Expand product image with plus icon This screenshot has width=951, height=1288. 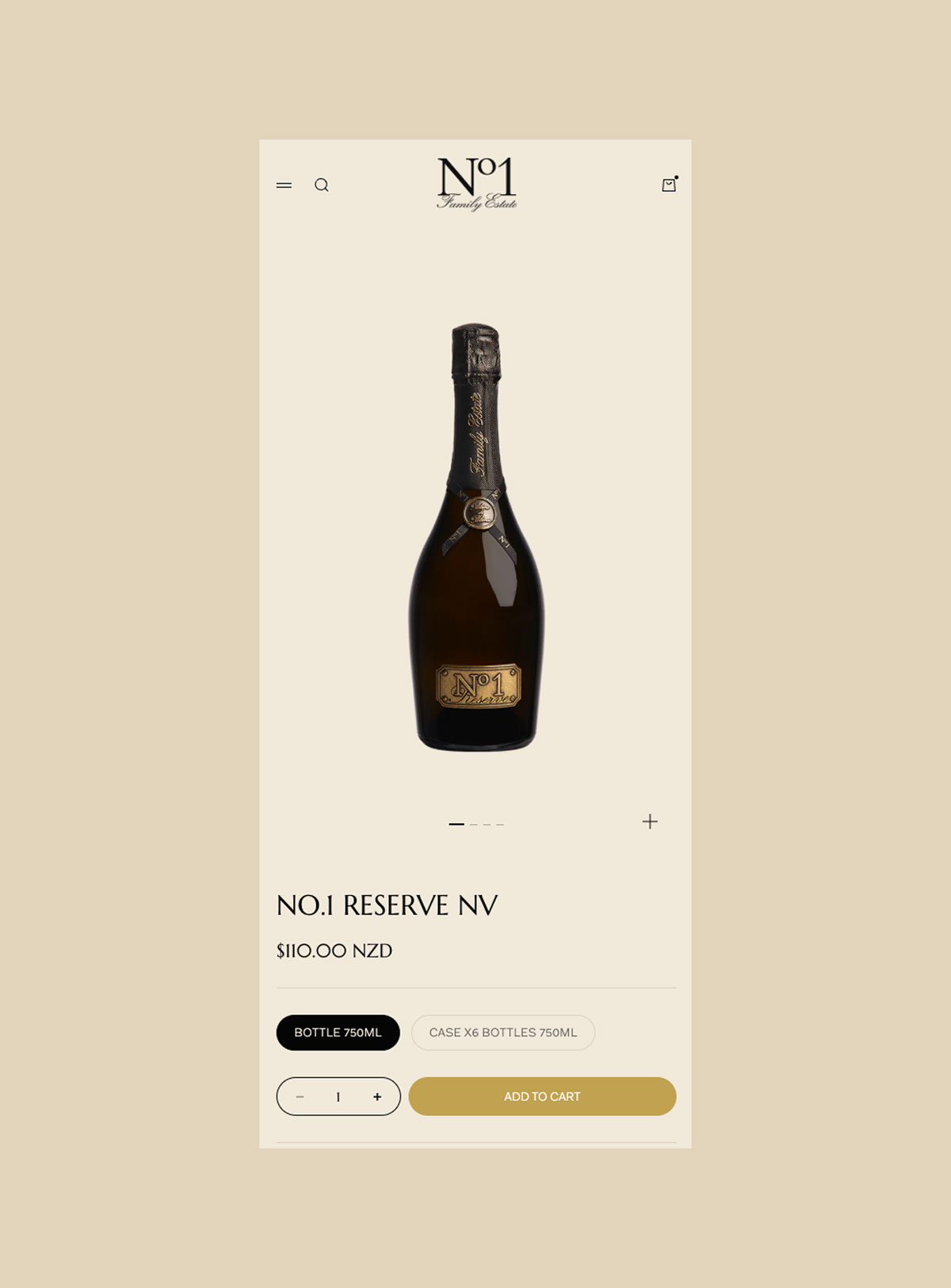[650, 821]
